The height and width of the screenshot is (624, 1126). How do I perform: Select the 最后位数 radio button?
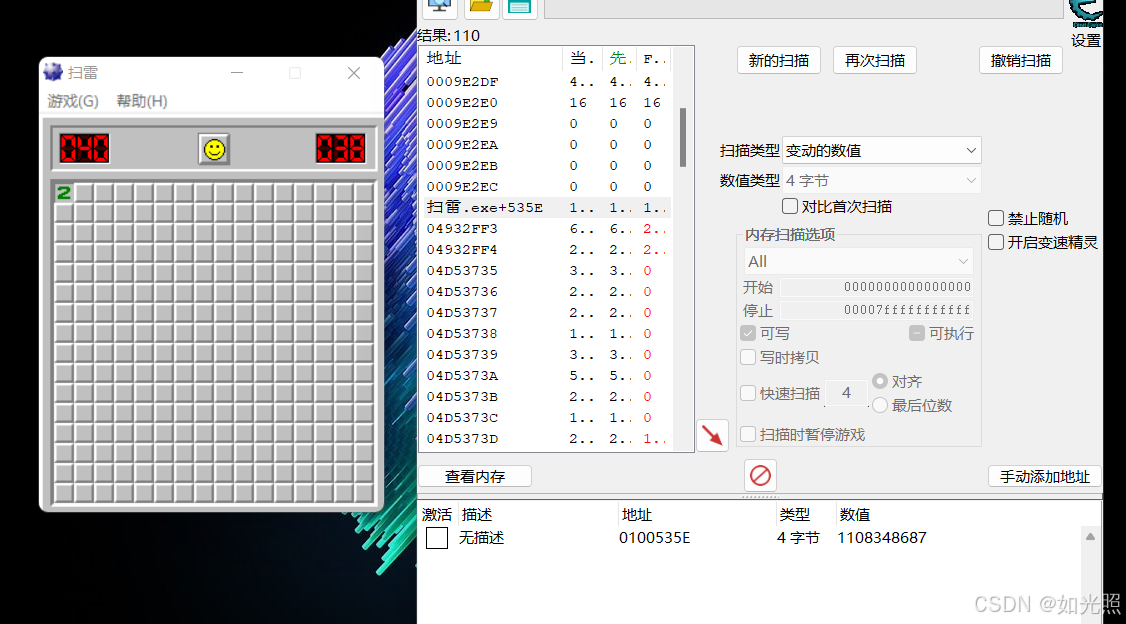[x=880, y=406]
